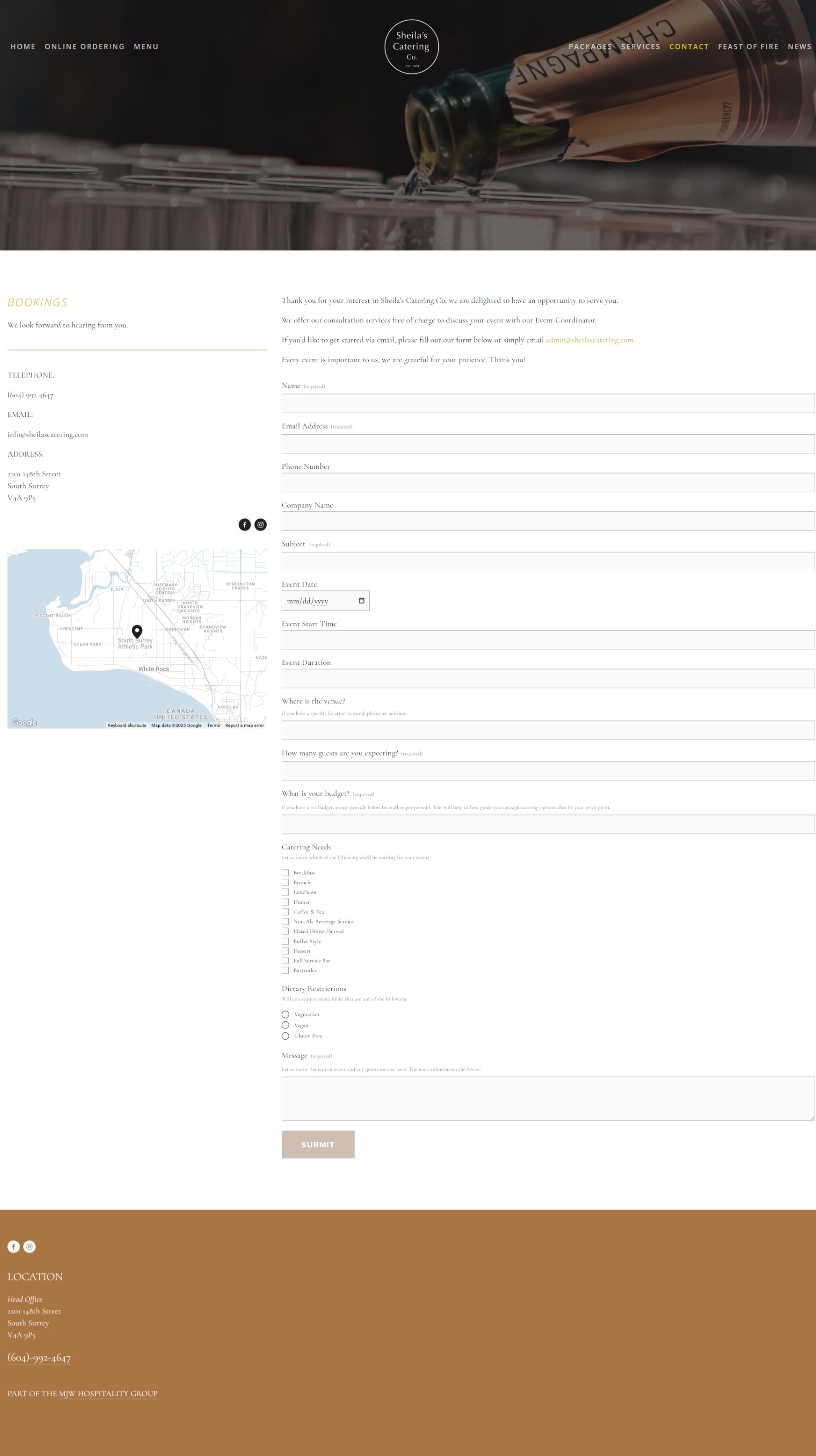Choose the Gluten Free dietary option
The image size is (816, 1456).
(x=285, y=1036)
